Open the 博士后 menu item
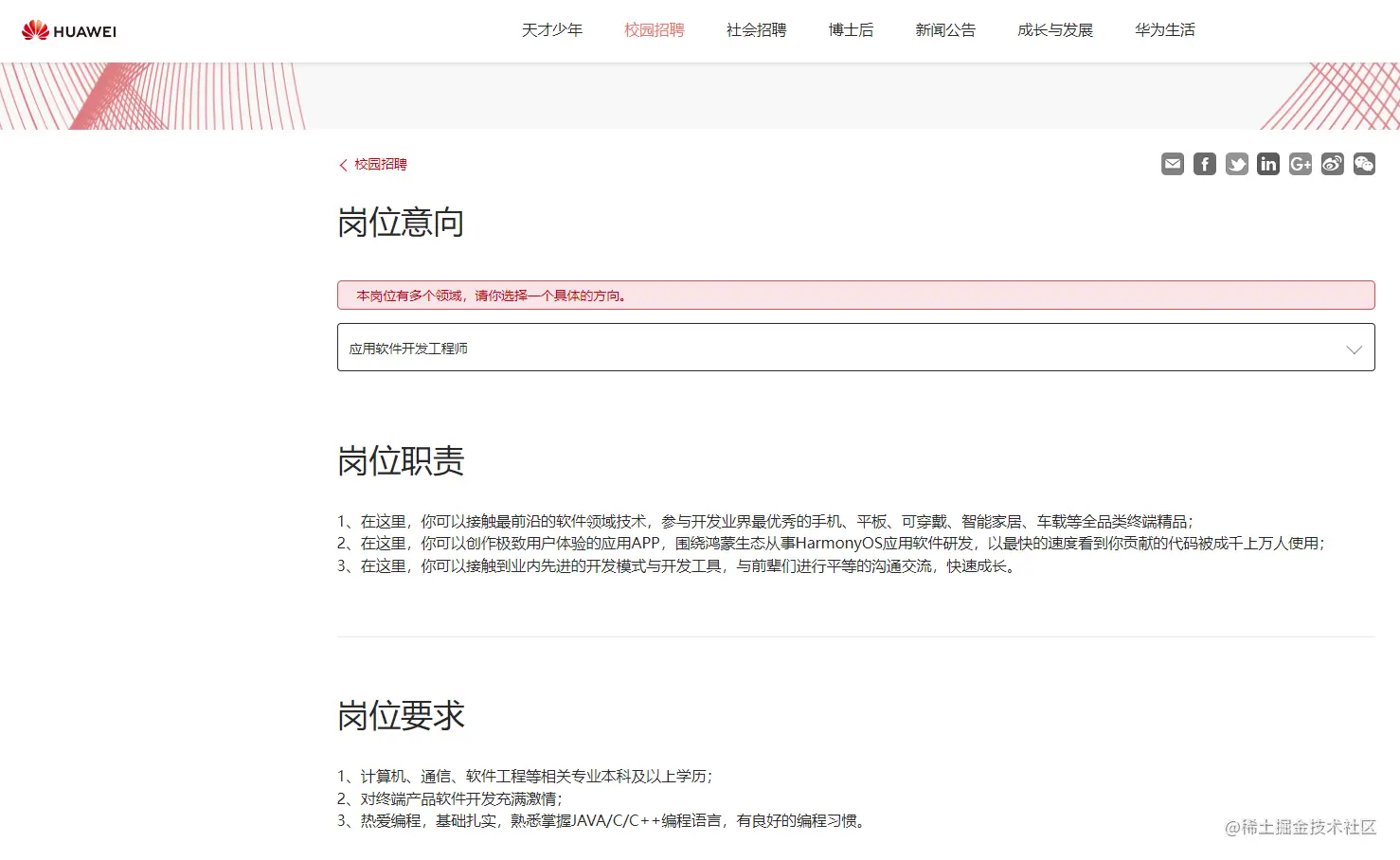This screenshot has height=860, width=1400. (x=852, y=30)
